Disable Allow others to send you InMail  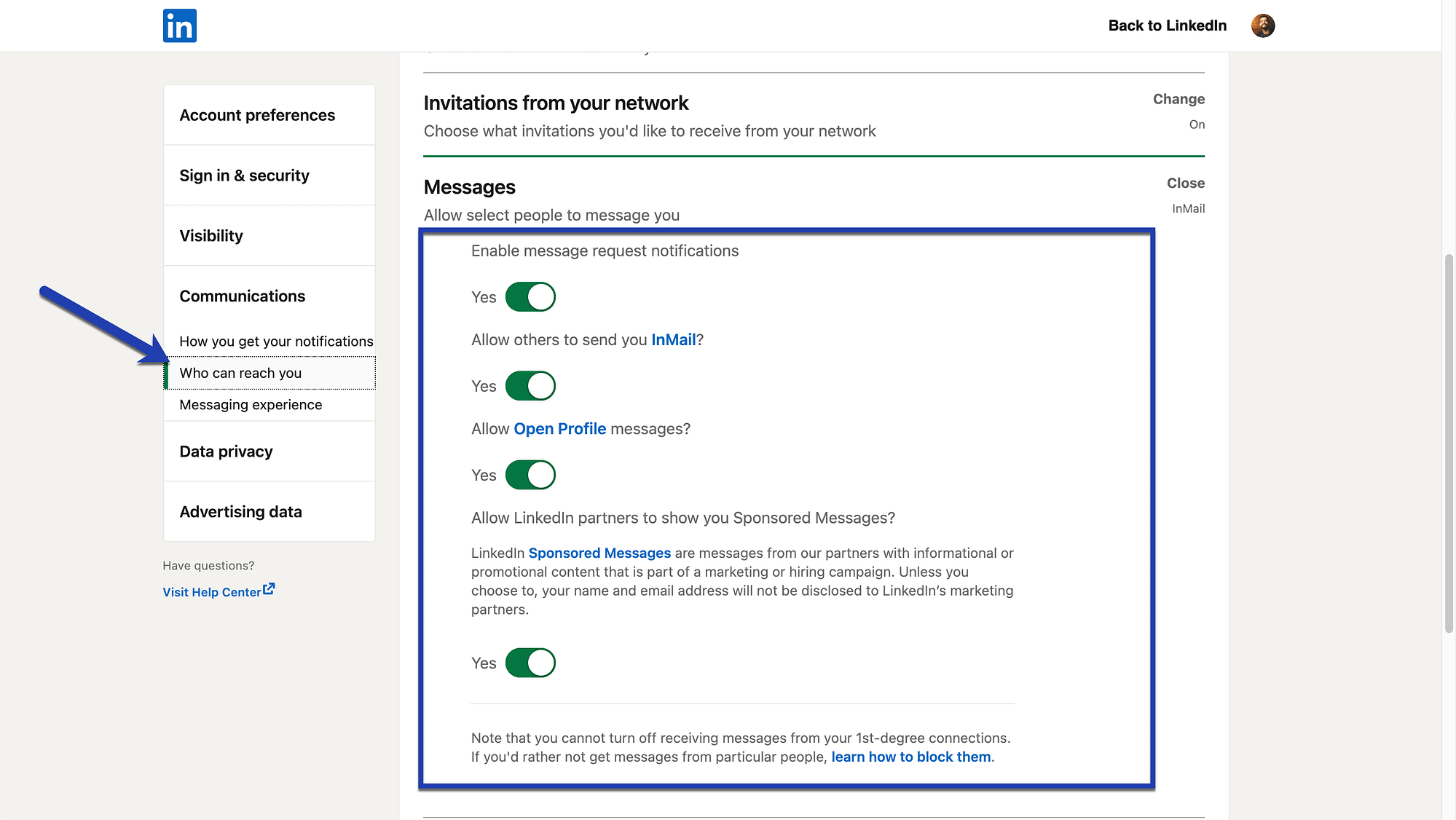point(530,385)
